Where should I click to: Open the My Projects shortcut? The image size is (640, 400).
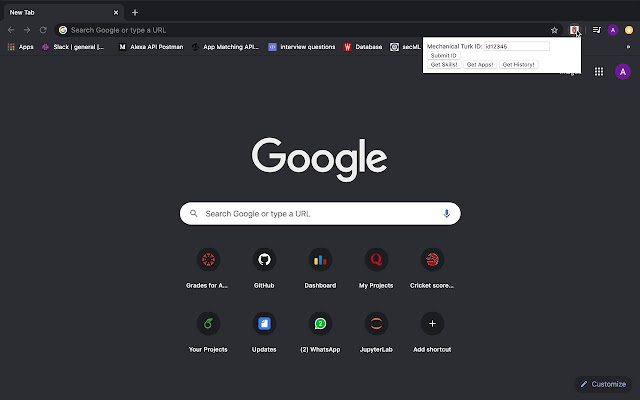click(376, 268)
